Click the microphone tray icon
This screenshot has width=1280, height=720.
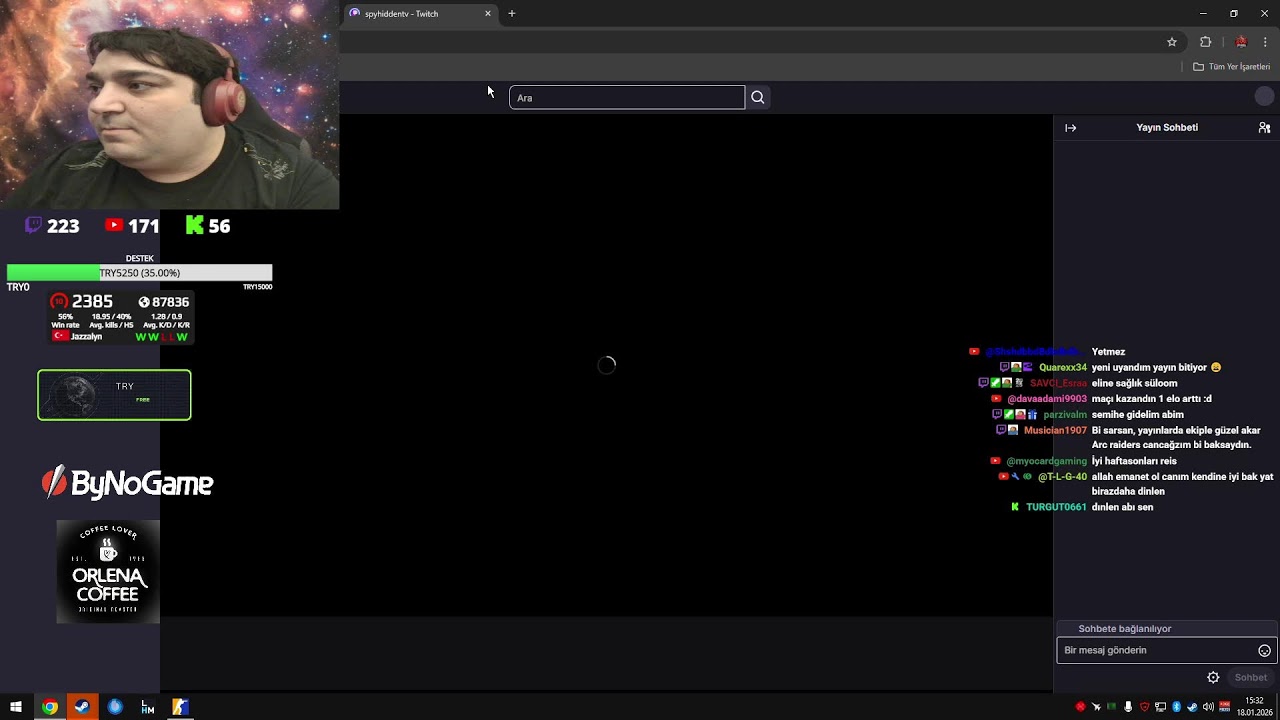(1128, 707)
